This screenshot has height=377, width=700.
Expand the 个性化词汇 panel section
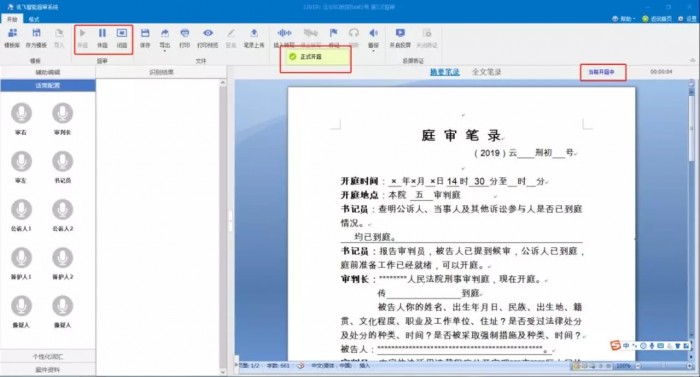[48, 356]
